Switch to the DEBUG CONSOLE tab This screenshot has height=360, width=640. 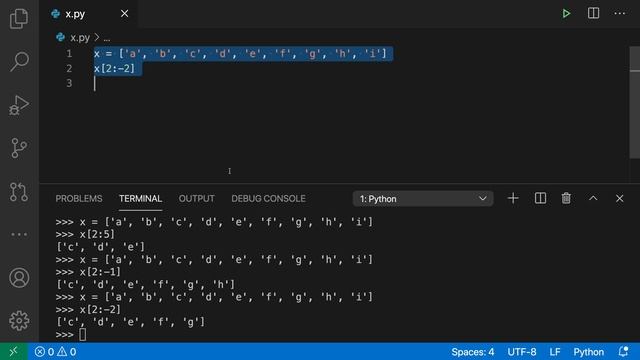coord(268,198)
